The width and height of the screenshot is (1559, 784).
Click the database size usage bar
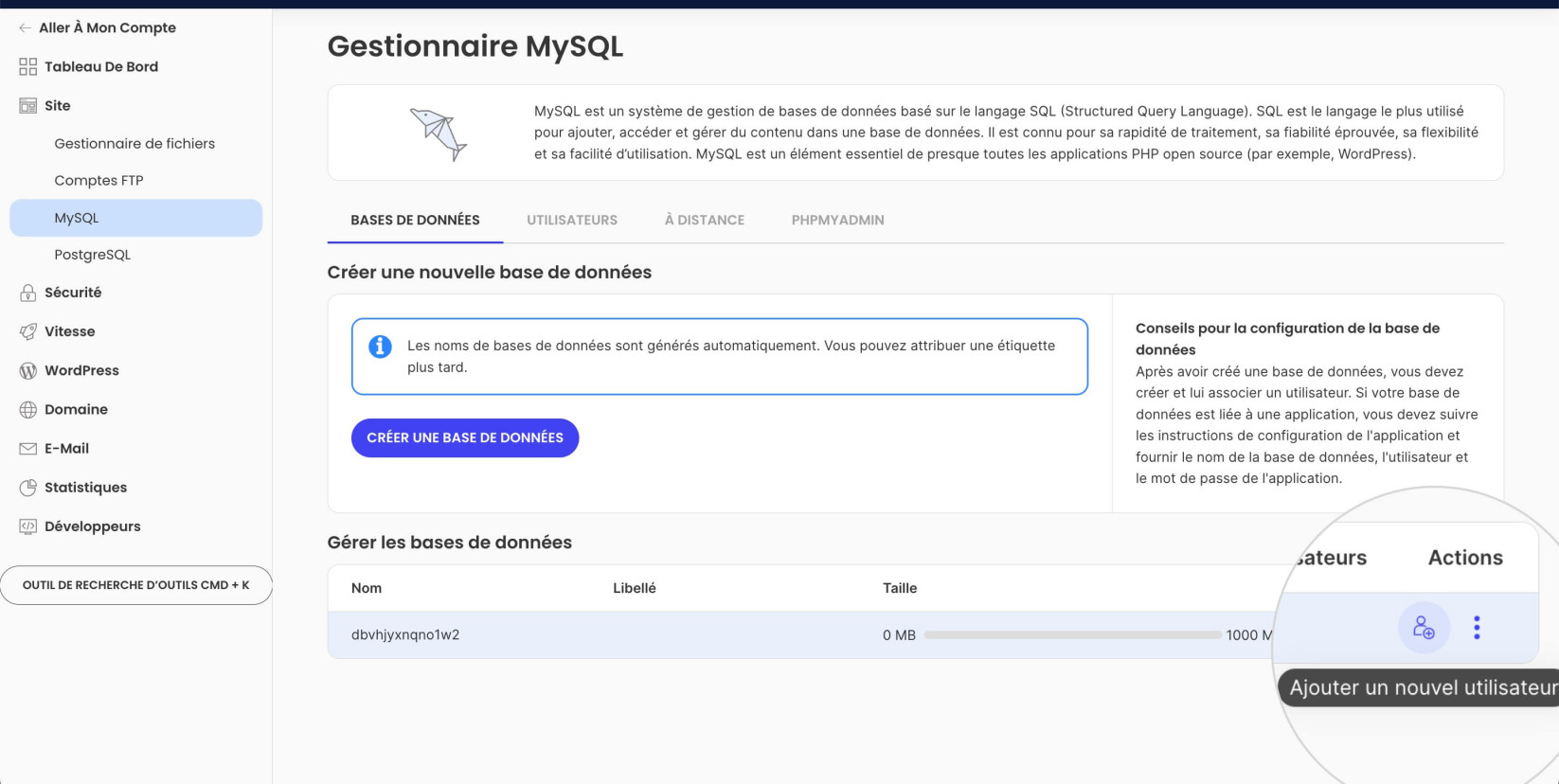click(x=1072, y=635)
